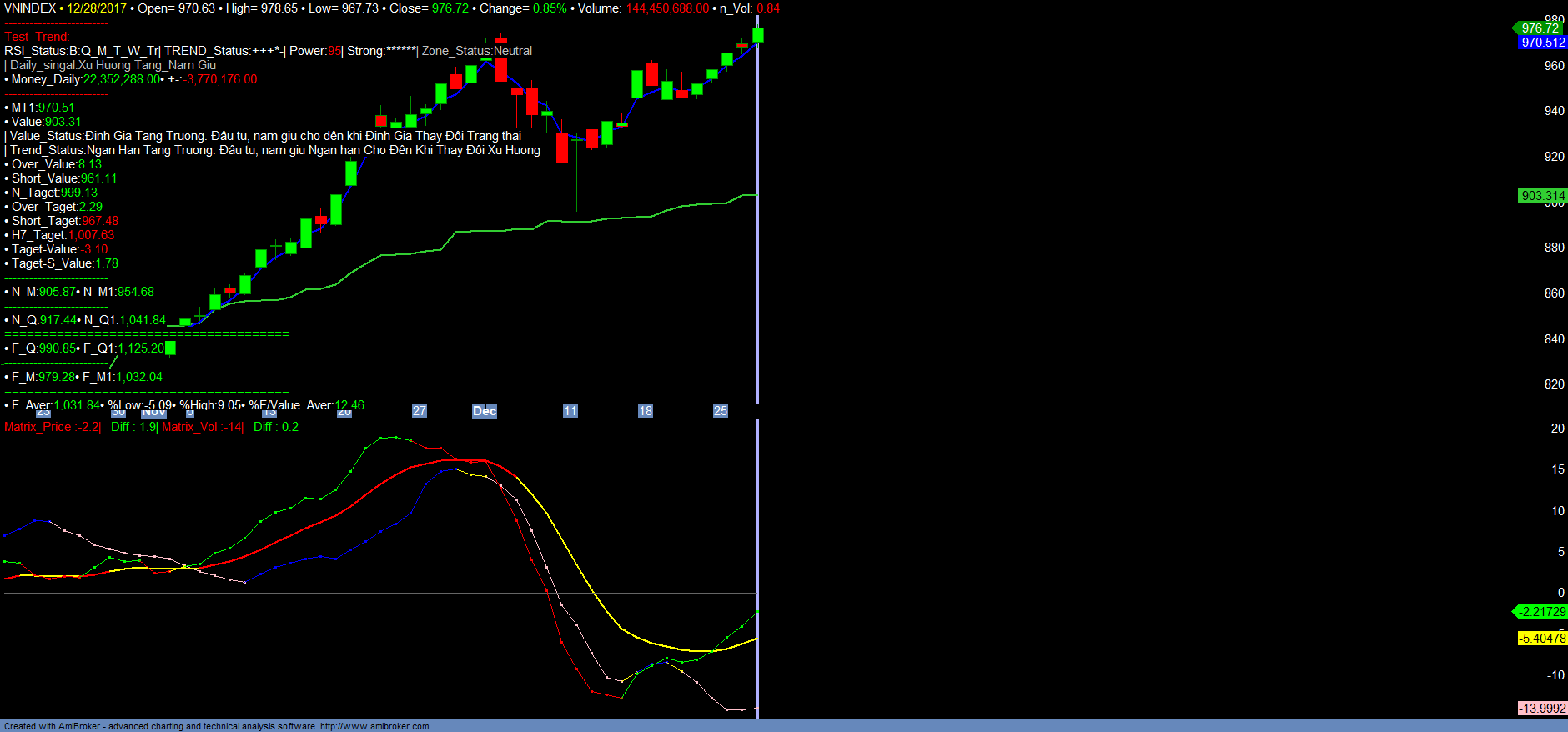Click the green -2.21729 indicator tag
1568x732 pixels.
(x=1541, y=612)
